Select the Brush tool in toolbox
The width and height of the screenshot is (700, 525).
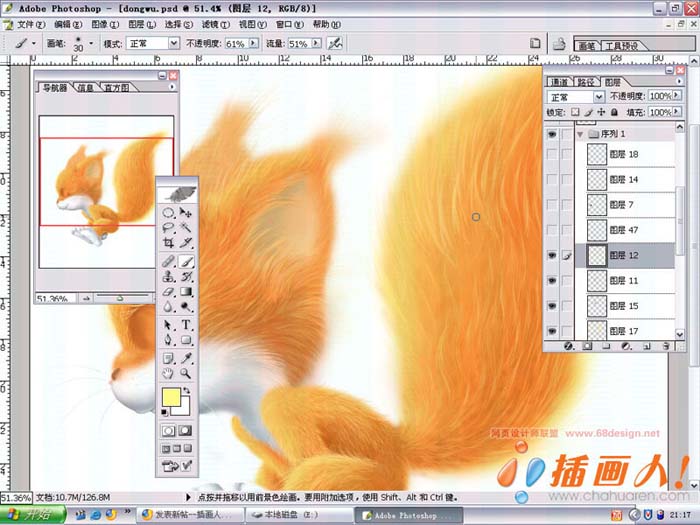pyautogui.click(x=186, y=261)
